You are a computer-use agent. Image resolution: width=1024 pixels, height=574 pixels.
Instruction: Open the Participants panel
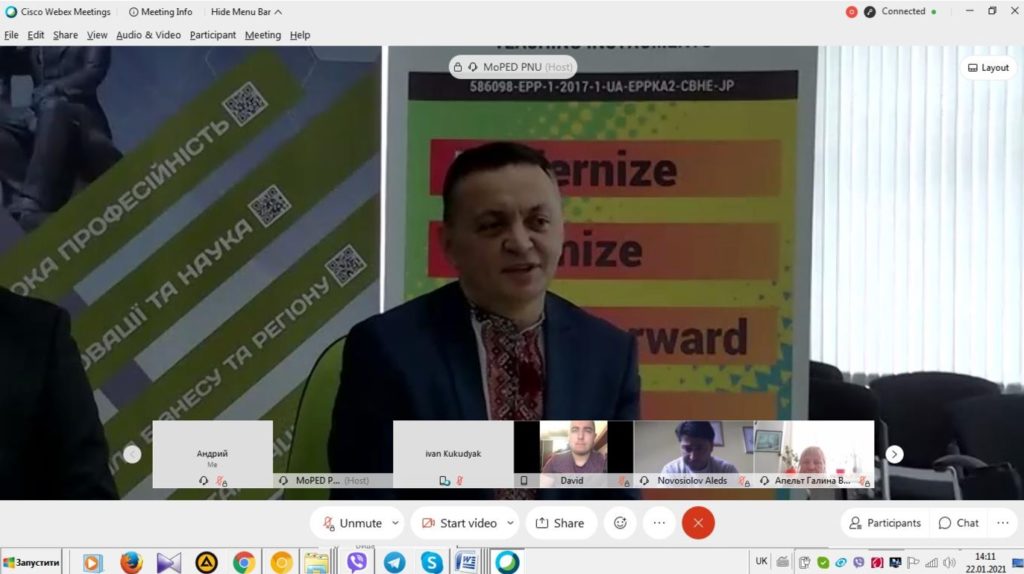886,523
